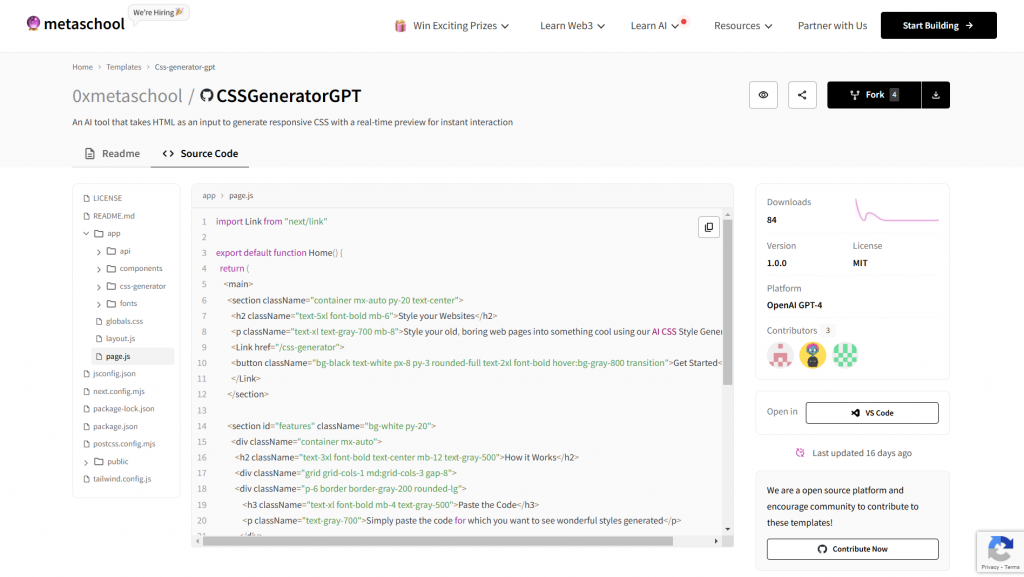
Task: Open the Resources dropdown menu
Action: point(743,26)
